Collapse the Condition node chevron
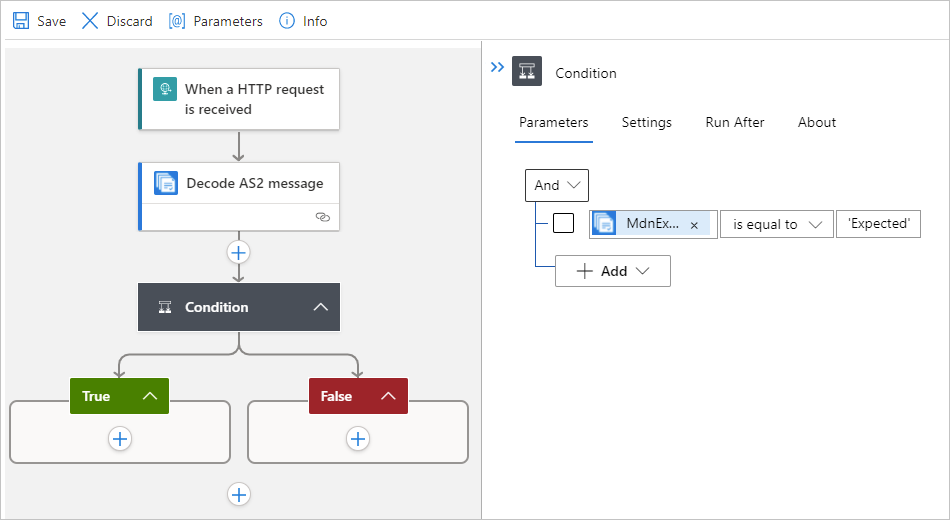Screen dimensions: 950x520 click(320, 307)
